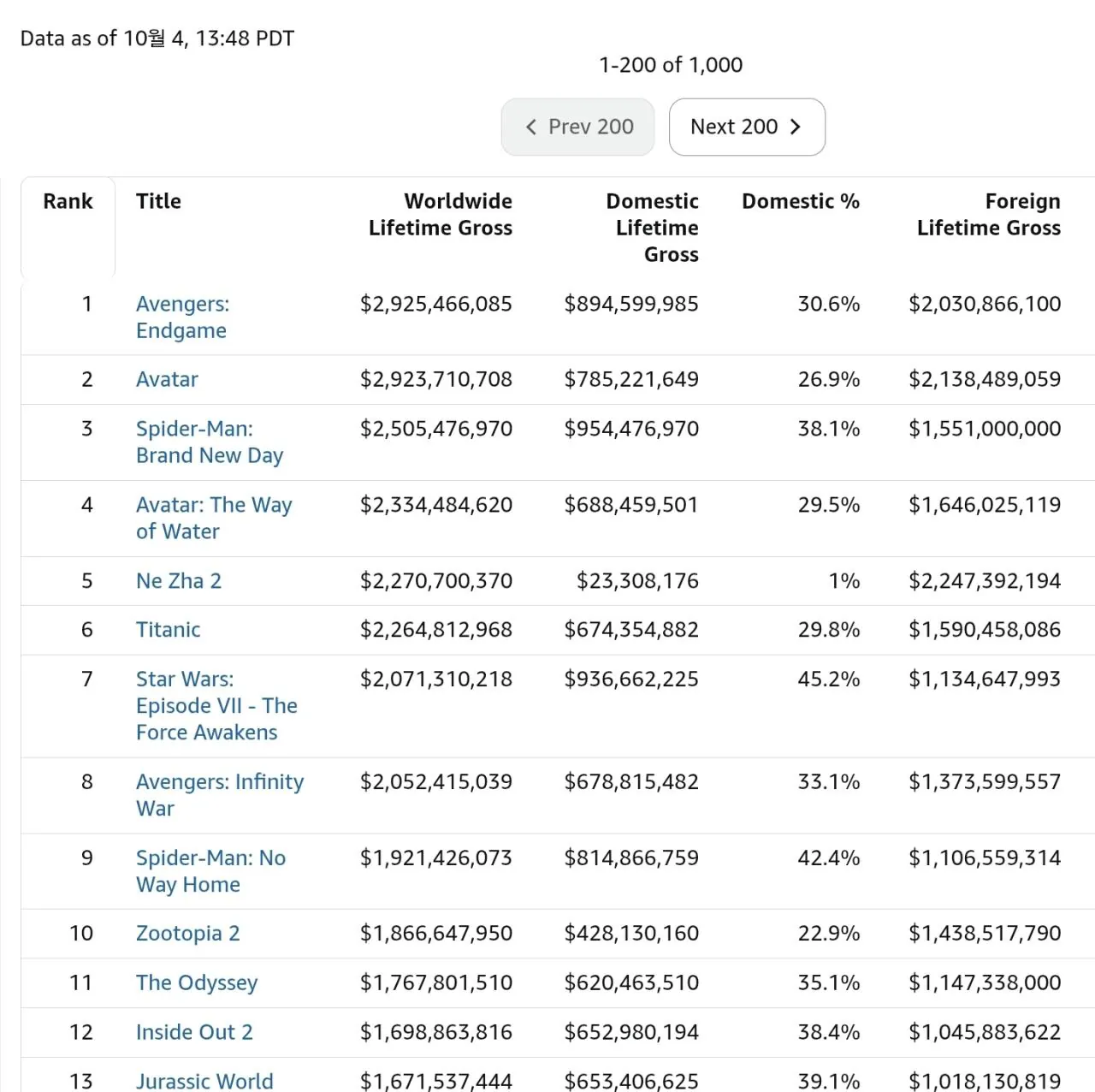This screenshot has width=1095, height=1092.
Task: Open Spider-Man: No Way Home link
Action: (x=211, y=871)
